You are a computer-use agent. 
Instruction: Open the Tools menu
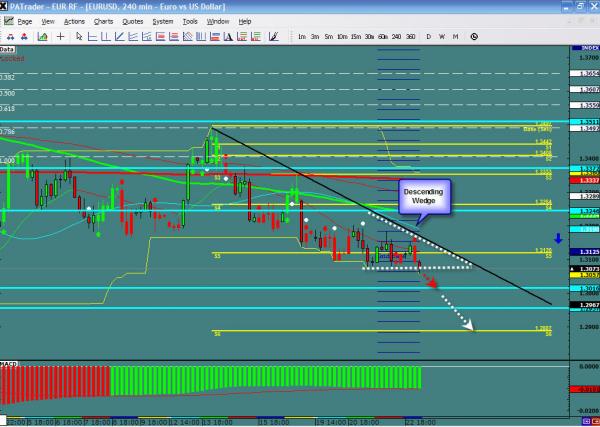[190, 20]
